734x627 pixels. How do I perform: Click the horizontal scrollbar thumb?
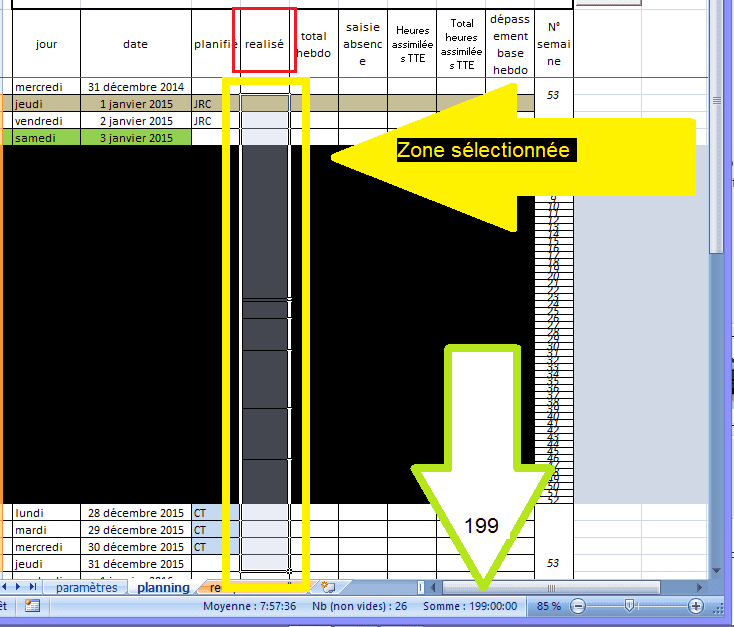551,587
